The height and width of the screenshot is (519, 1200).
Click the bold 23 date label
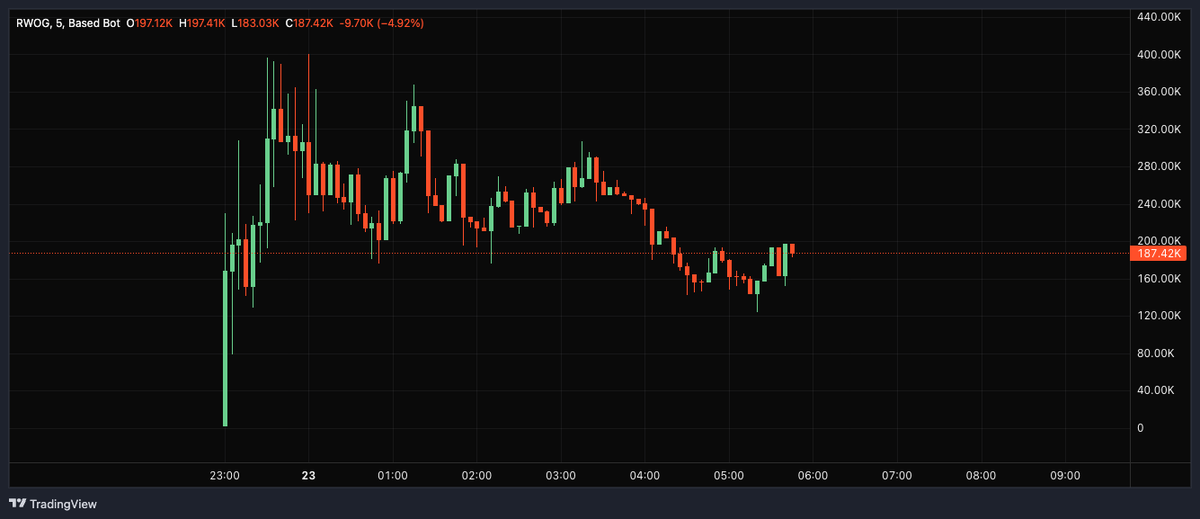308,476
